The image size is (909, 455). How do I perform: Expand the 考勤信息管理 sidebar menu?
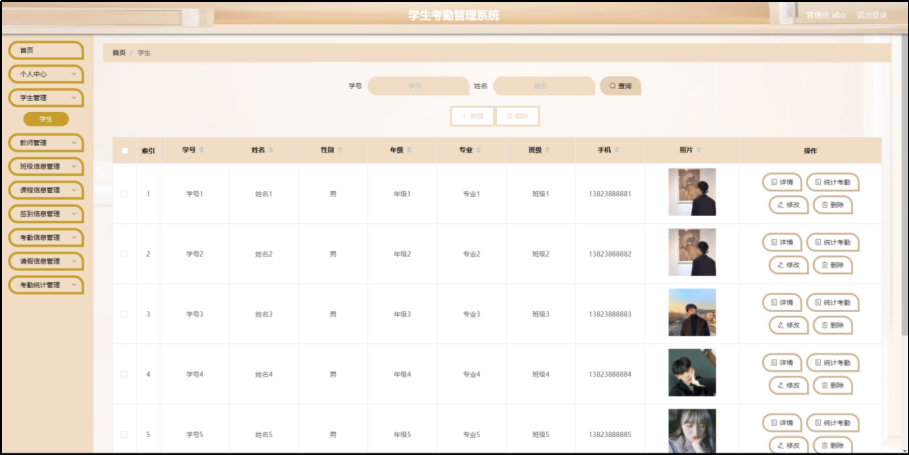(46, 238)
